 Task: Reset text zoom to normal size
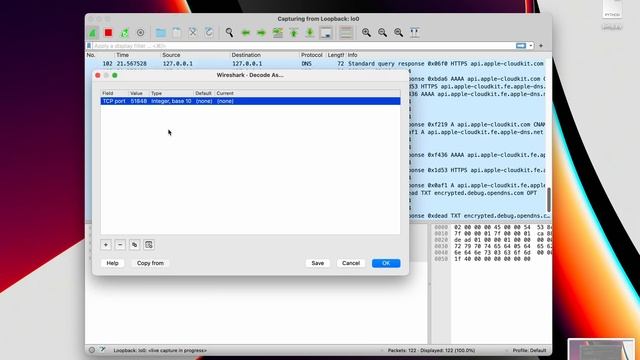click(398, 33)
